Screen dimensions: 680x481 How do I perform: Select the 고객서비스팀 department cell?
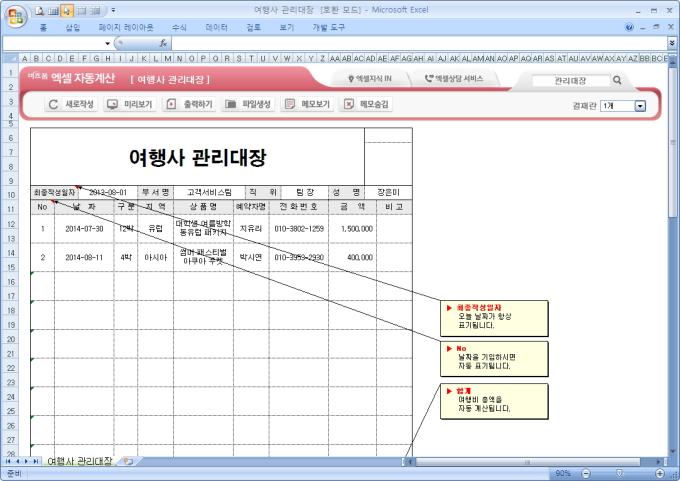point(209,192)
